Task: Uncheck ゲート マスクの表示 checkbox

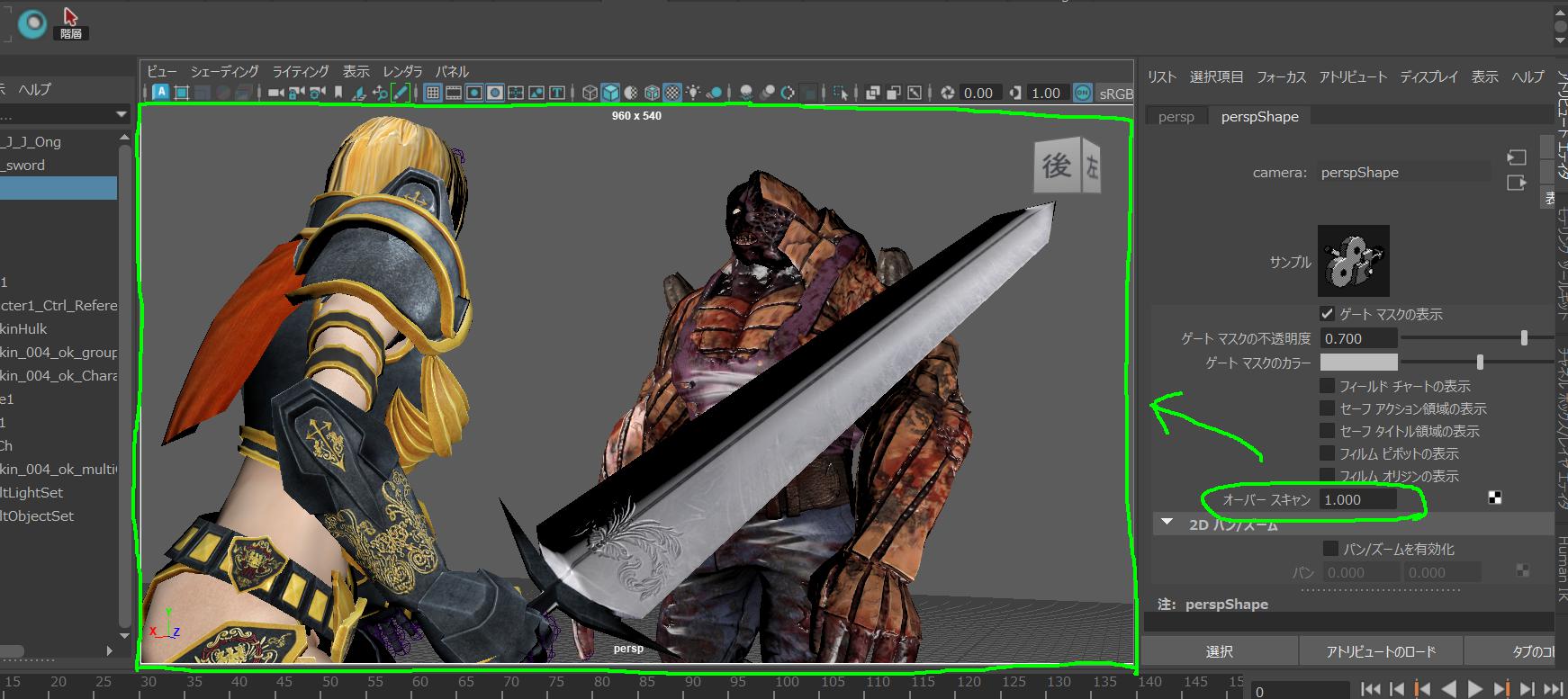Action: [x=1327, y=314]
